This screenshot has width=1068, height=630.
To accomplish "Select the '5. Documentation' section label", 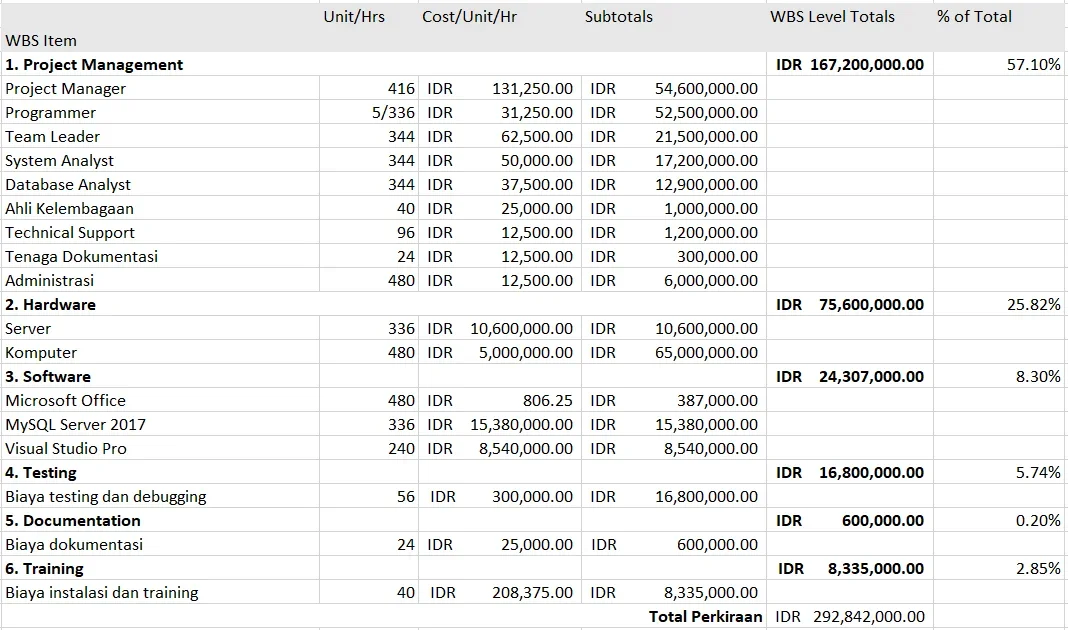I will pos(73,520).
